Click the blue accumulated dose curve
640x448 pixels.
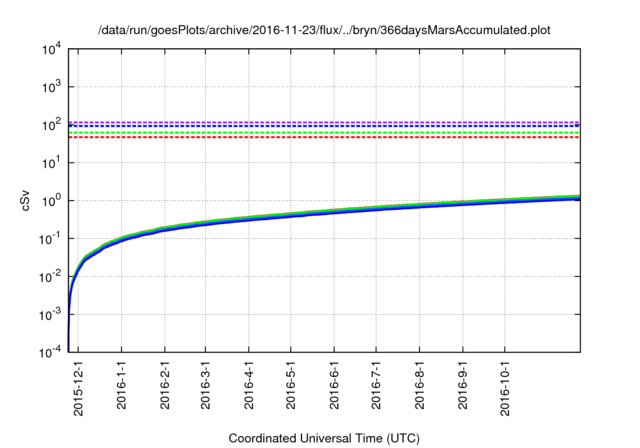tap(324, 212)
